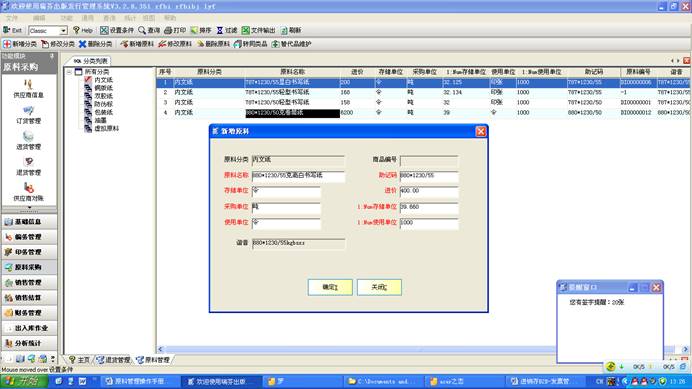
Task: Open the 销售管理 module
Action: pos(29,283)
